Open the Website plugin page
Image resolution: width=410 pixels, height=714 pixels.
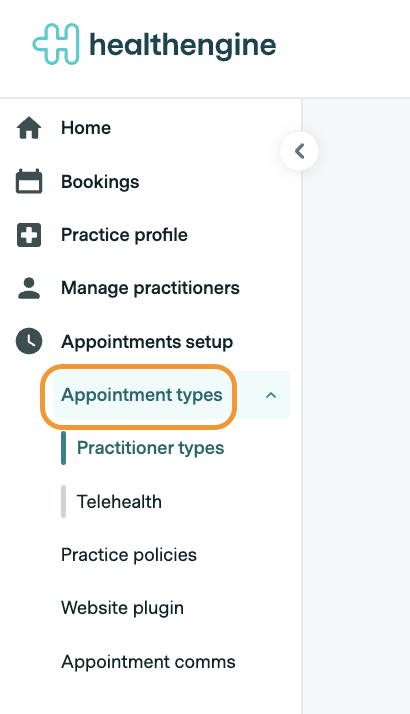(123, 608)
